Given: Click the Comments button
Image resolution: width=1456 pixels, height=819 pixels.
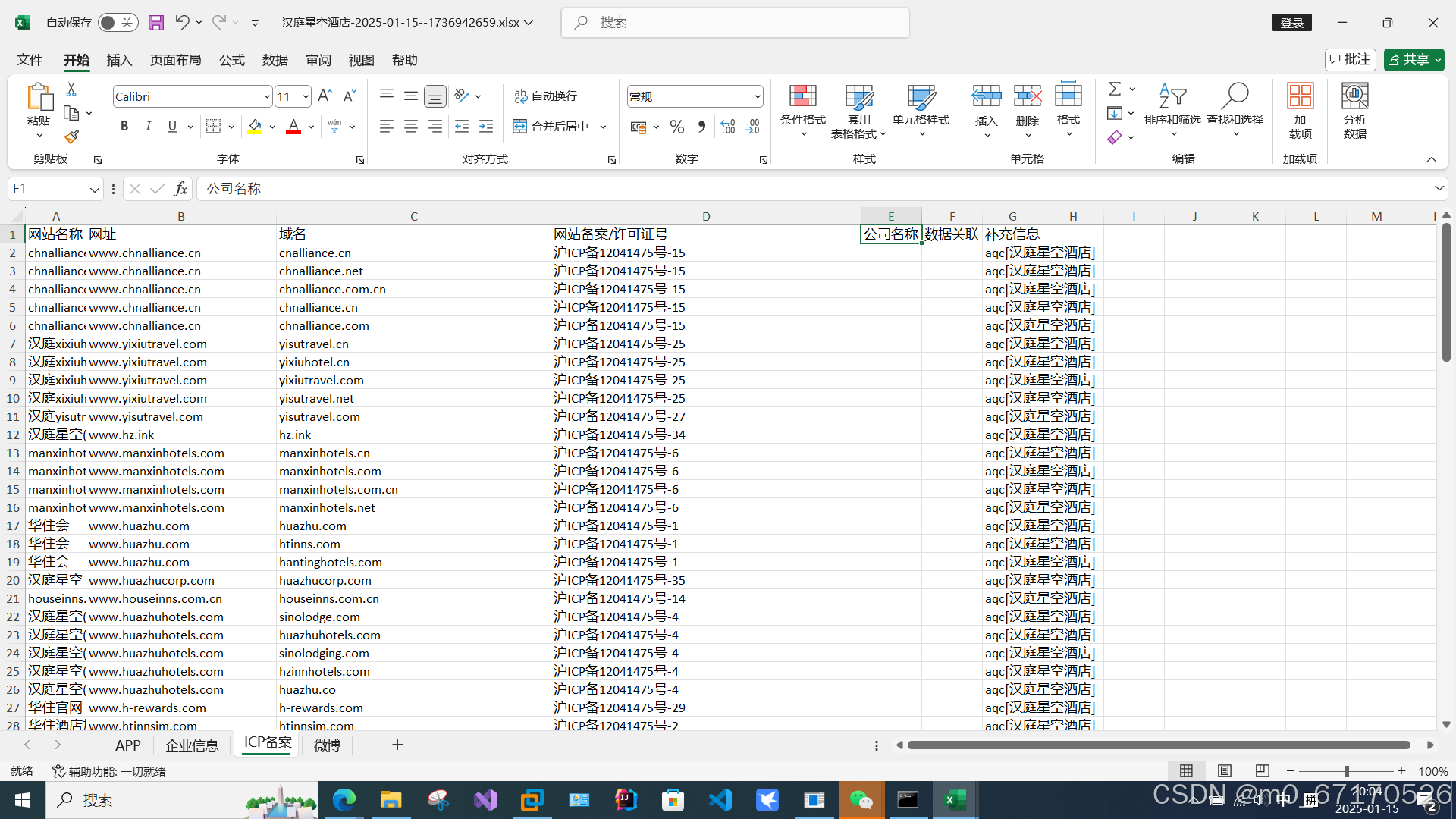Looking at the screenshot, I should tap(1350, 60).
